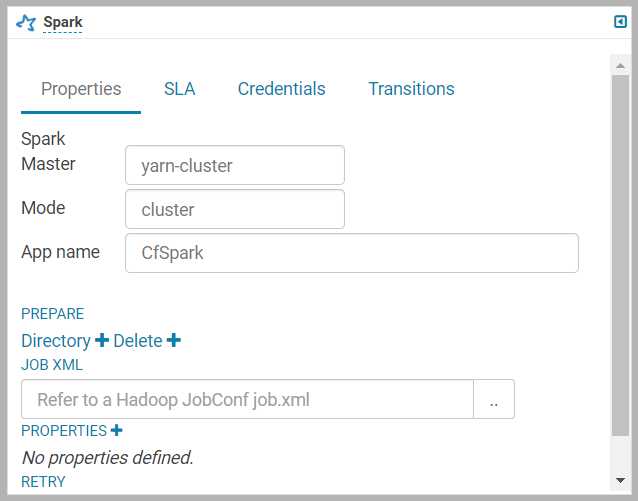Image resolution: width=638 pixels, height=501 pixels.
Task: Collapse the panel with the top-right arrow icon
Action: [620, 22]
